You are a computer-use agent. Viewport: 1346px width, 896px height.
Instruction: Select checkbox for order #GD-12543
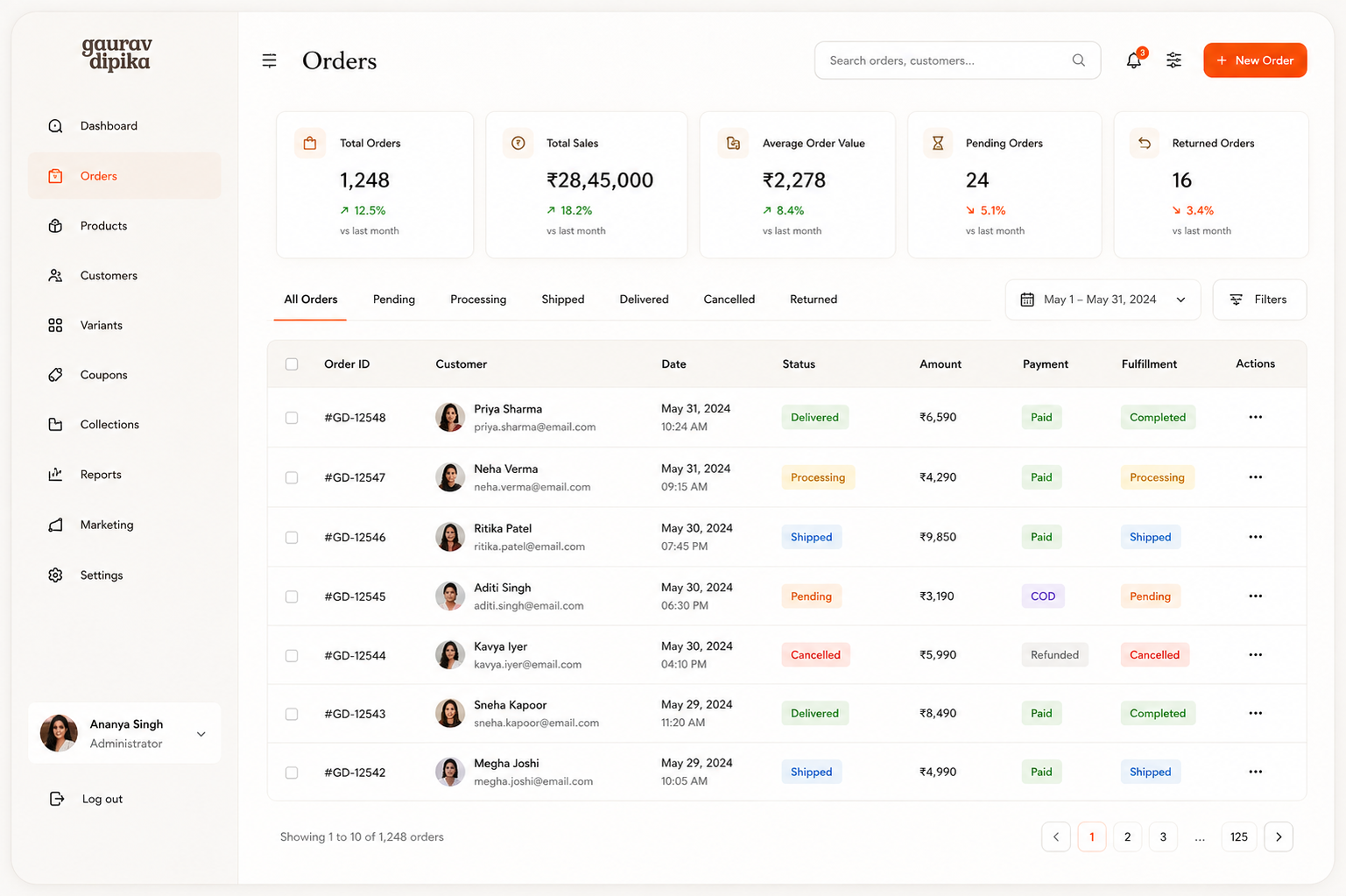tap(292, 714)
